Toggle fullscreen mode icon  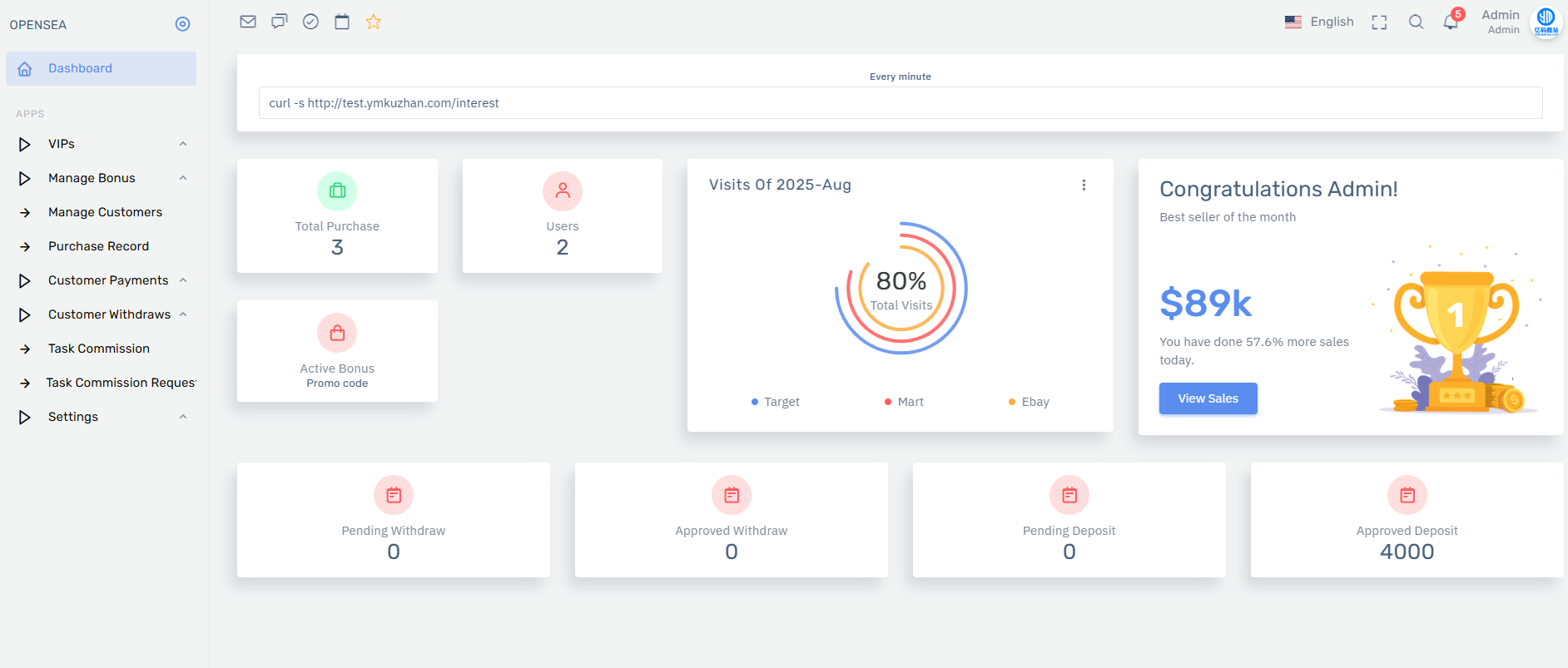point(1379,22)
